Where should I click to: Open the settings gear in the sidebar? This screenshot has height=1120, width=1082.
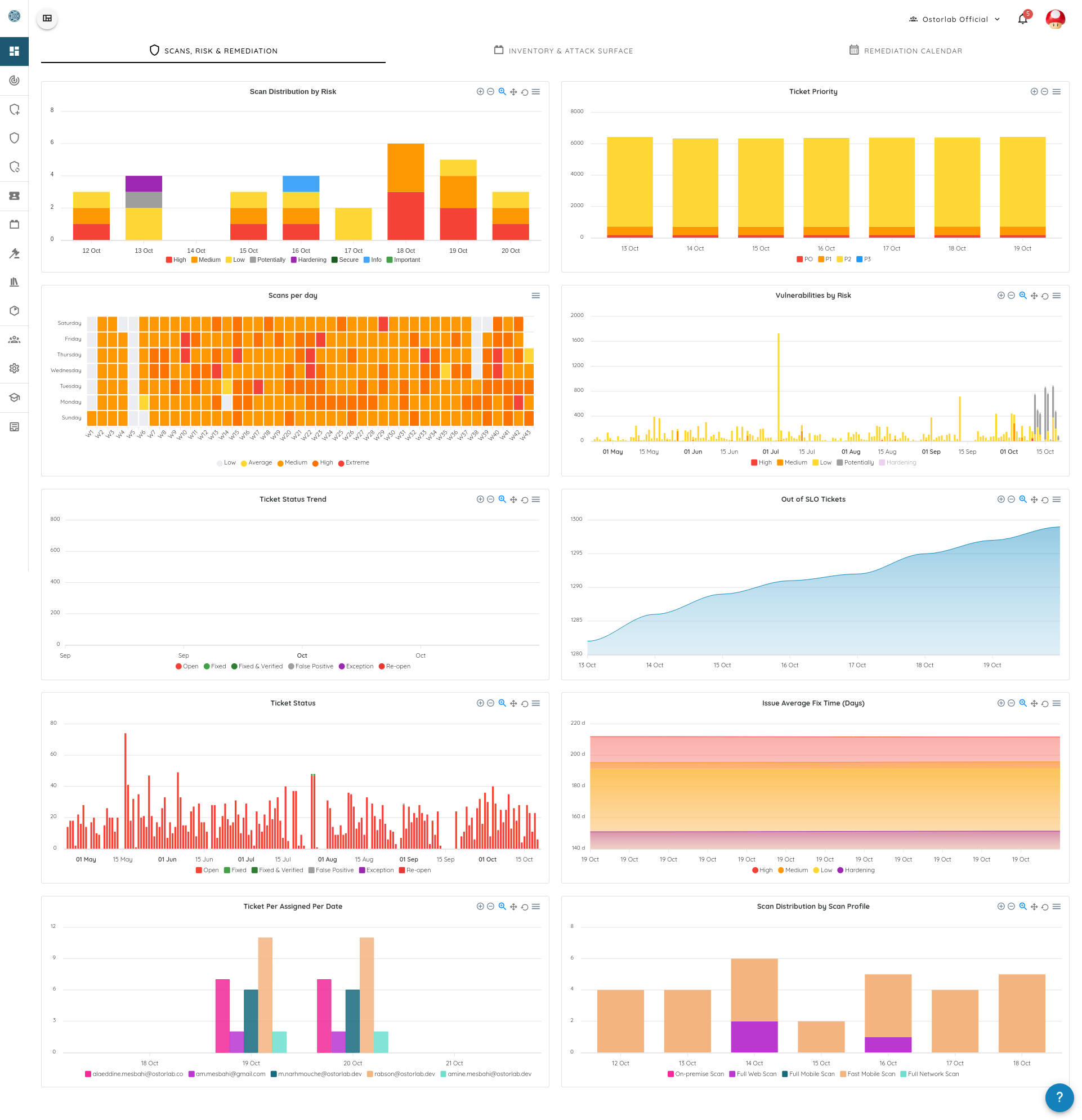click(x=14, y=369)
